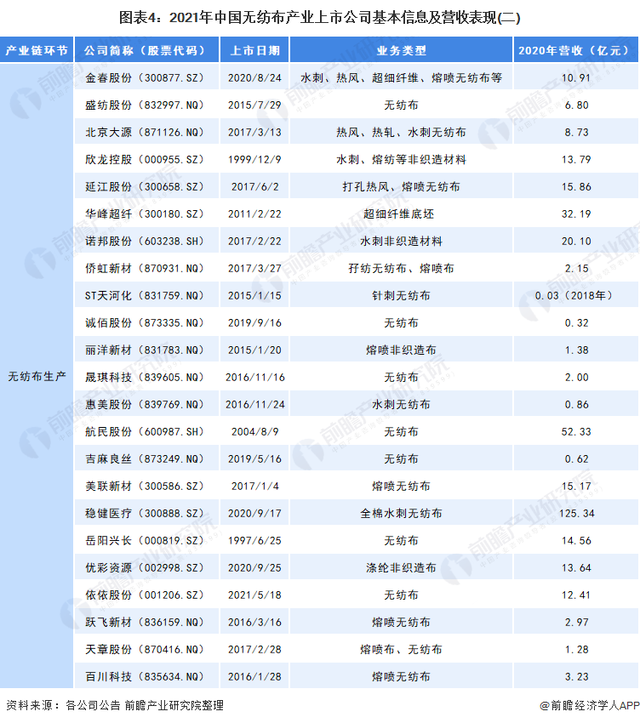Select listing date 2020/8/24
This screenshot has width=640, height=723.
255,78
